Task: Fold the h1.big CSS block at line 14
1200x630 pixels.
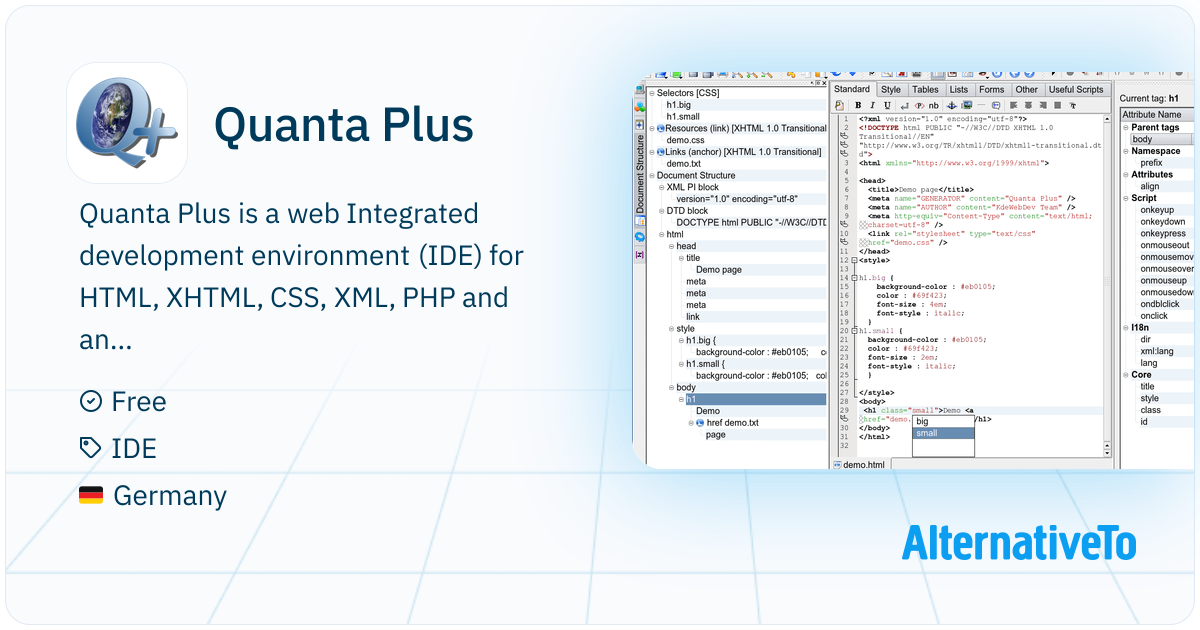Action: point(855,277)
